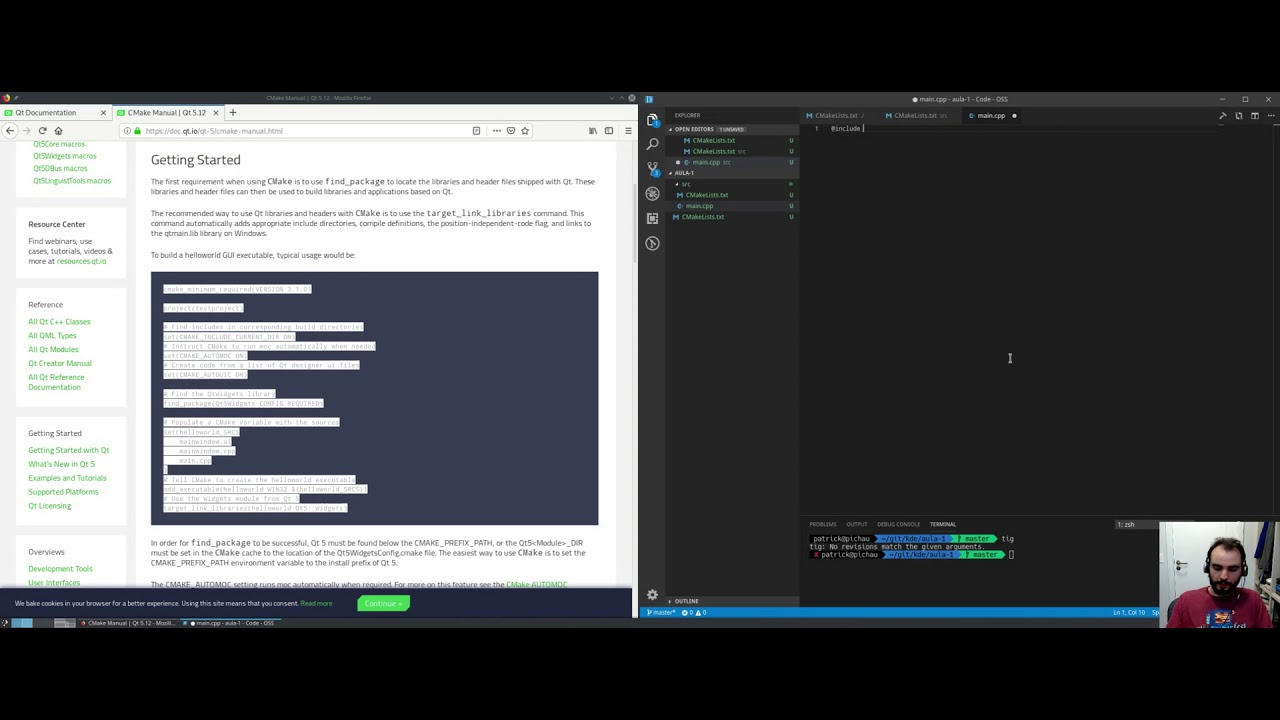Screen dimensions: 1280x720
Task: Click the site information lock icon
Action: point(138,131)
